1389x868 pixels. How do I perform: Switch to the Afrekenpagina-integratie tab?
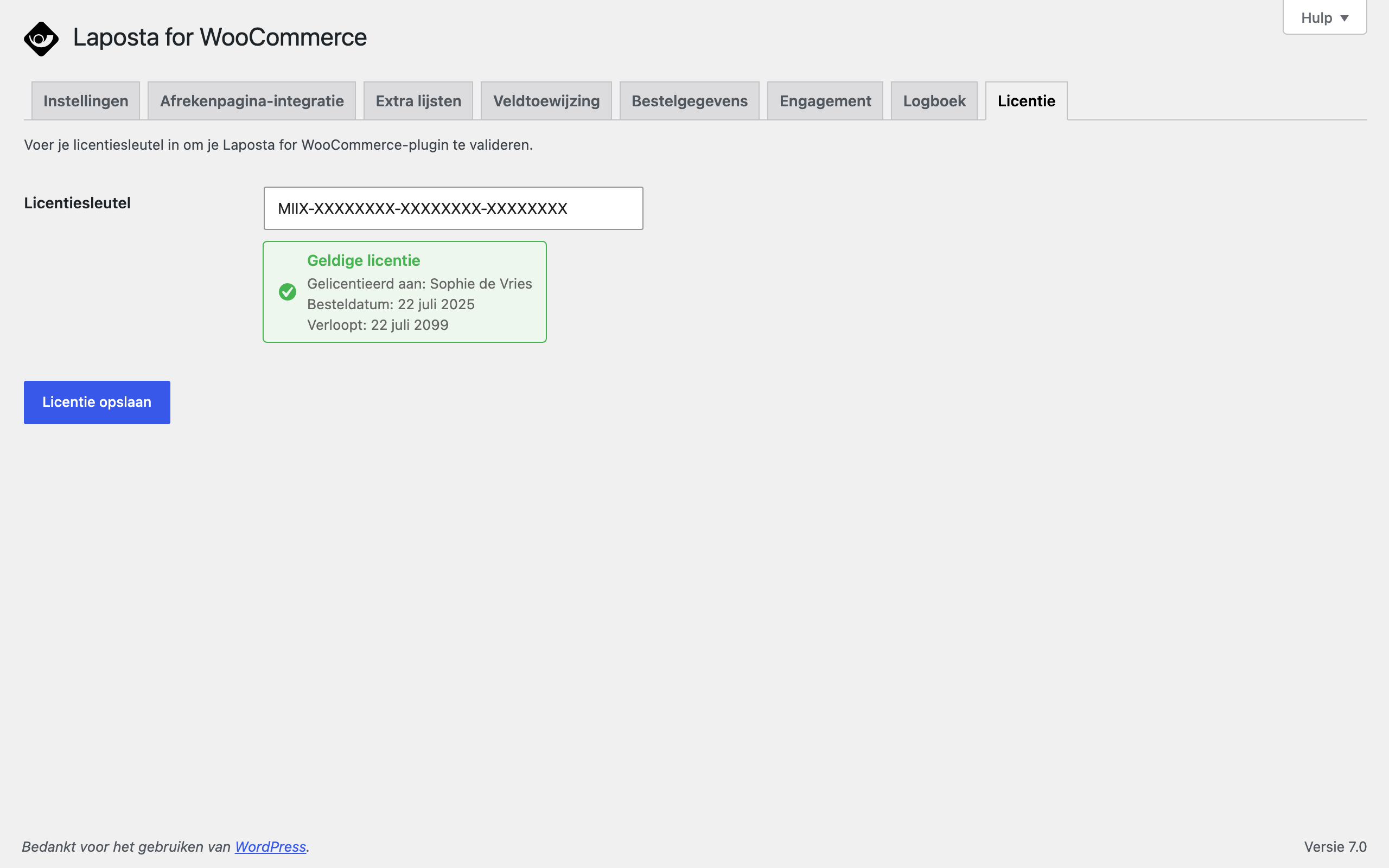coord(251,101)
